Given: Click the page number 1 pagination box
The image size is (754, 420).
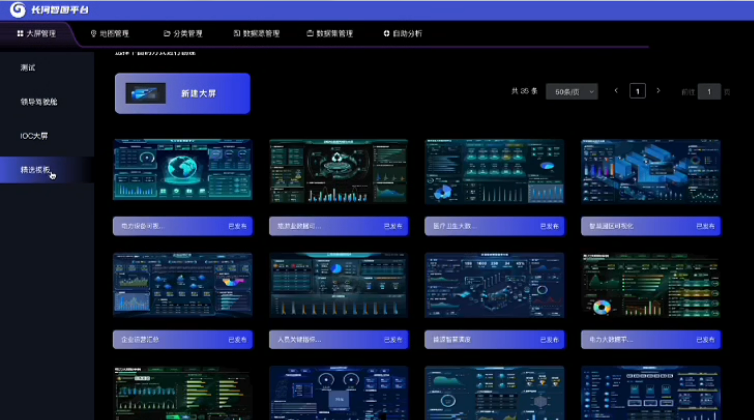Looking at the screenshot, I should coord(637,91).
